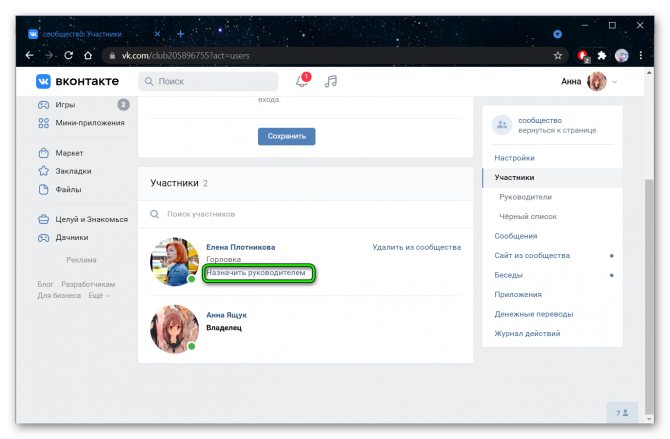Open Настройки in the community menu

click(x=514, y=158)
